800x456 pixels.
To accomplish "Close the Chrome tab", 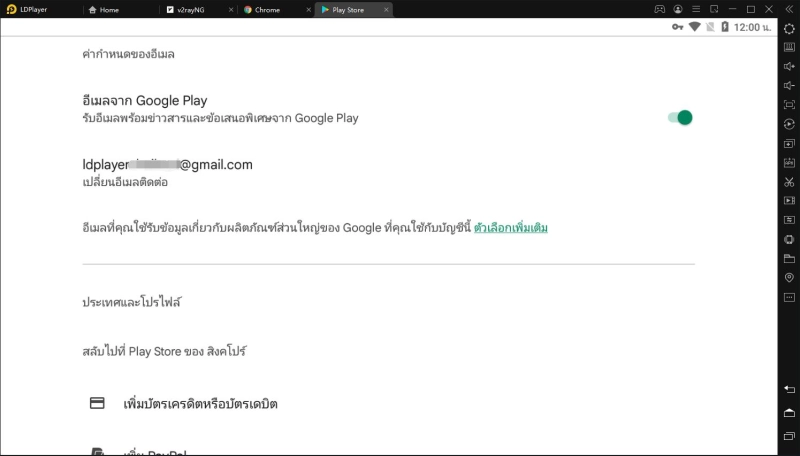I will (x=309, y=10).
